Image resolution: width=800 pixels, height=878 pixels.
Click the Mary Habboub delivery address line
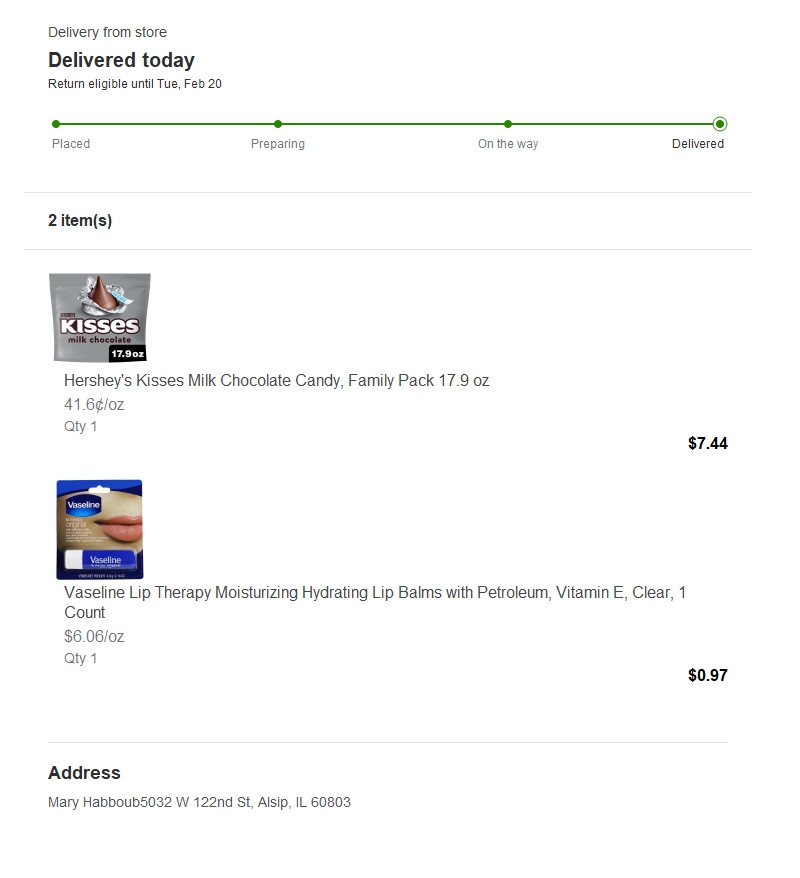[x=199, y=802]
